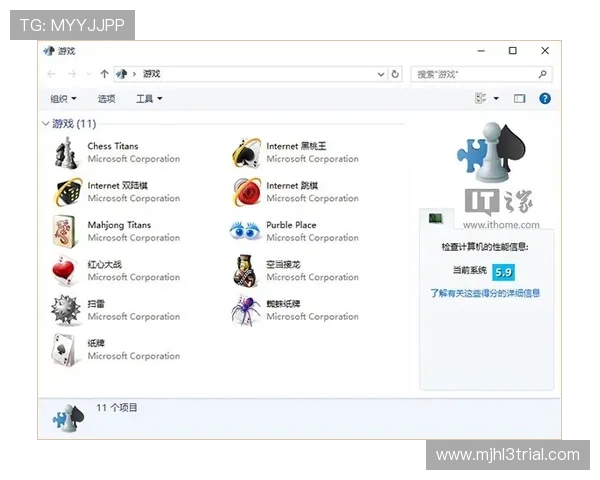Select the 扫雷 name text
This screenshot has height=480, width=600.
[96, 304]
